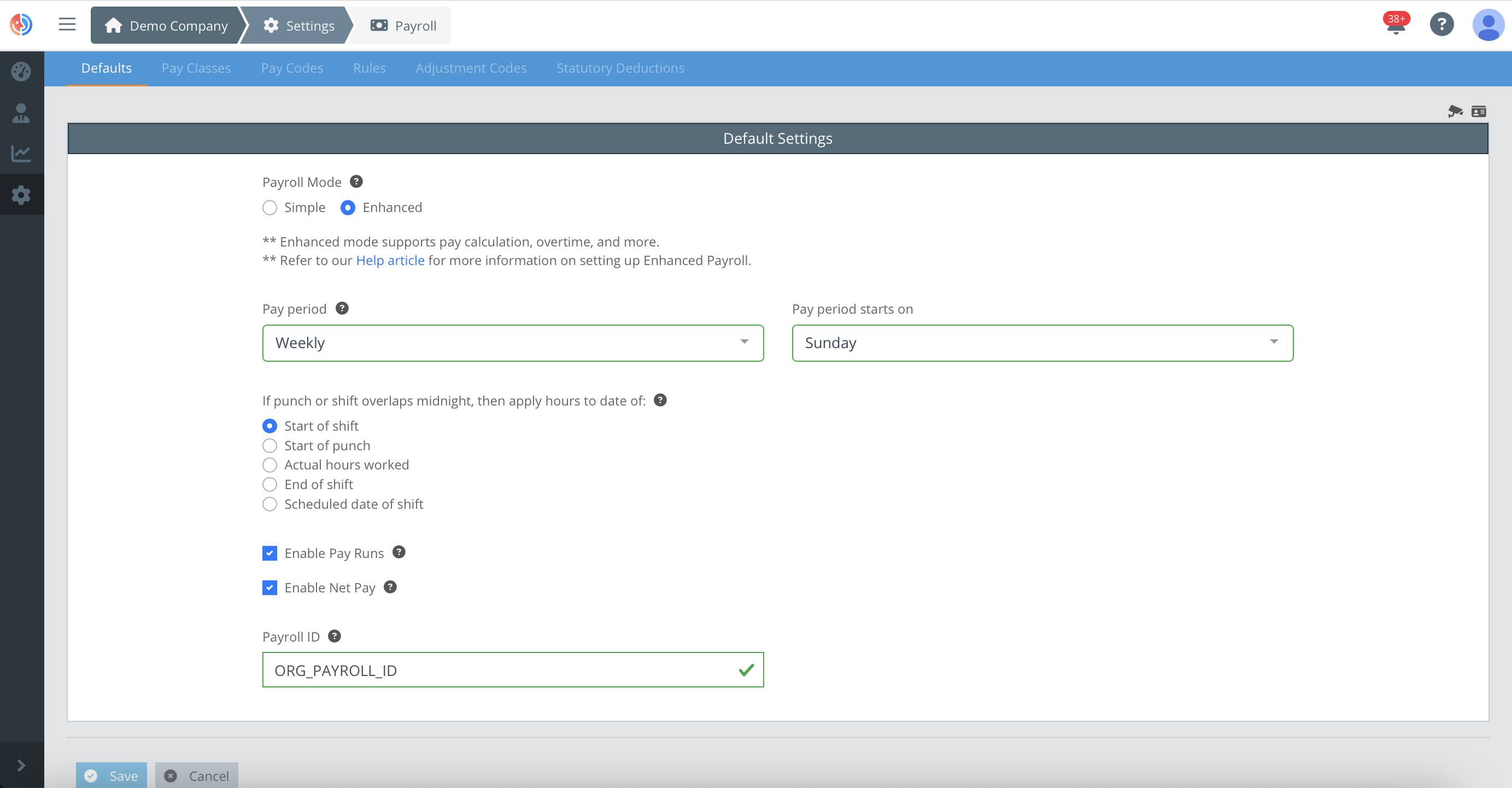Click the help icon next to Payroll Mode

(x=356, y=182)
